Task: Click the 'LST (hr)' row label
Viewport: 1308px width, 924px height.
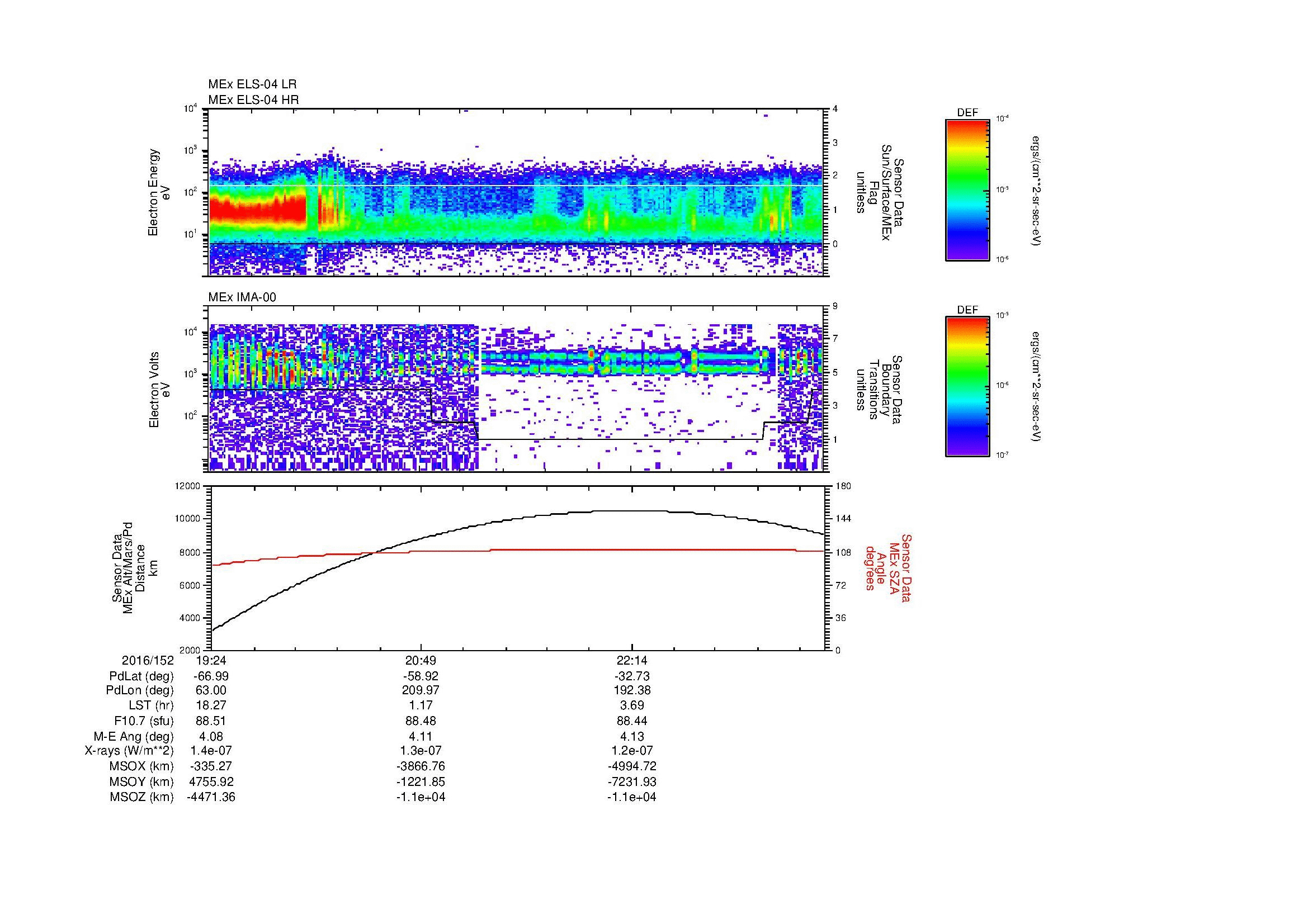Action: (x=151, y=706)
